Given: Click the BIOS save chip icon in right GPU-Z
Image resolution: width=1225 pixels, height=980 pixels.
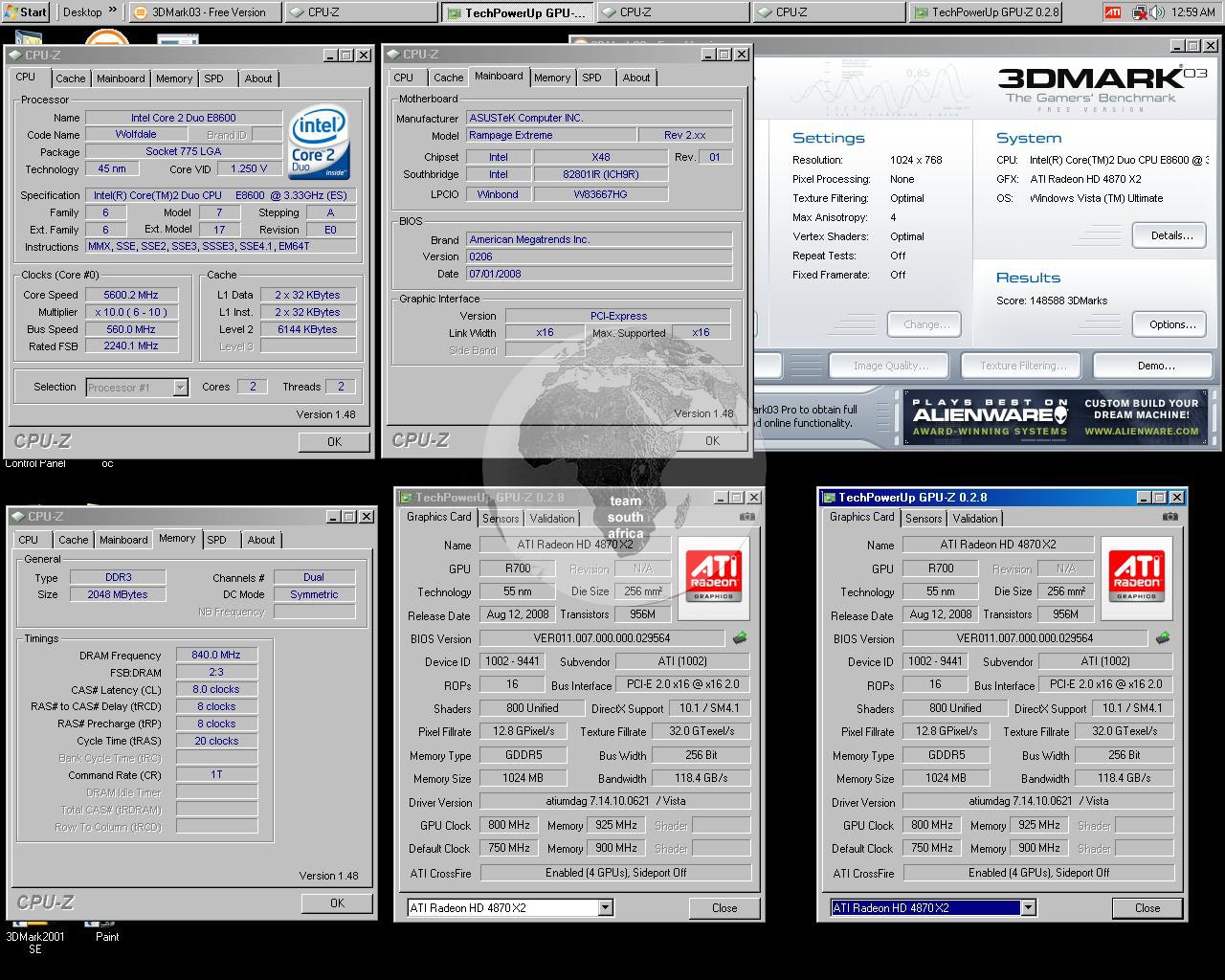Looking at the screenshot, I should tap(1162, 637).
